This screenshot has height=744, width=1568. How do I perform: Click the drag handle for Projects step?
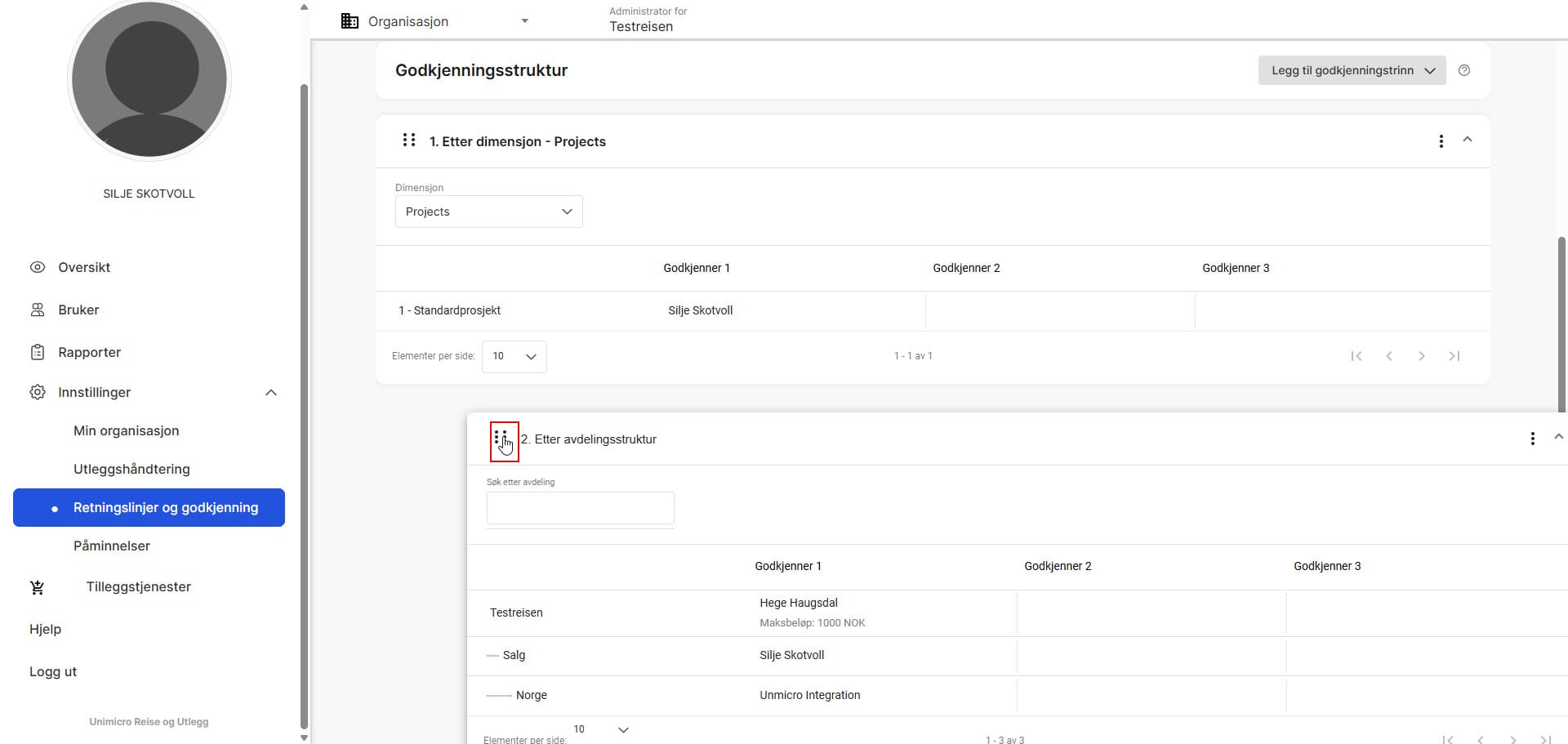(409, 140)
